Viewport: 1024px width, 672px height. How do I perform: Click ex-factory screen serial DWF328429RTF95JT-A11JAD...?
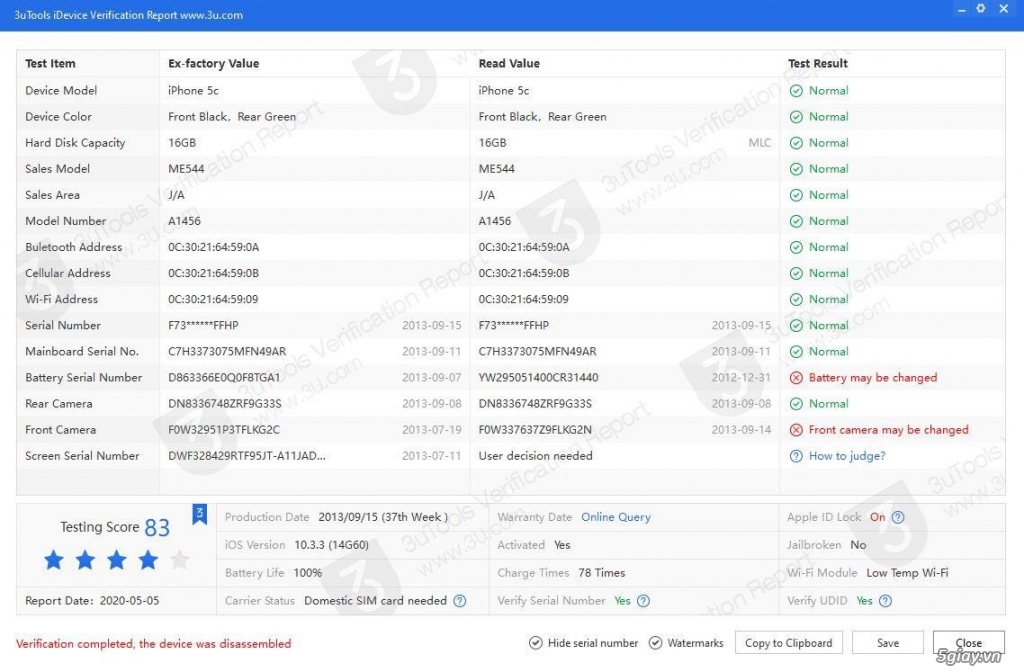point(247,456)
